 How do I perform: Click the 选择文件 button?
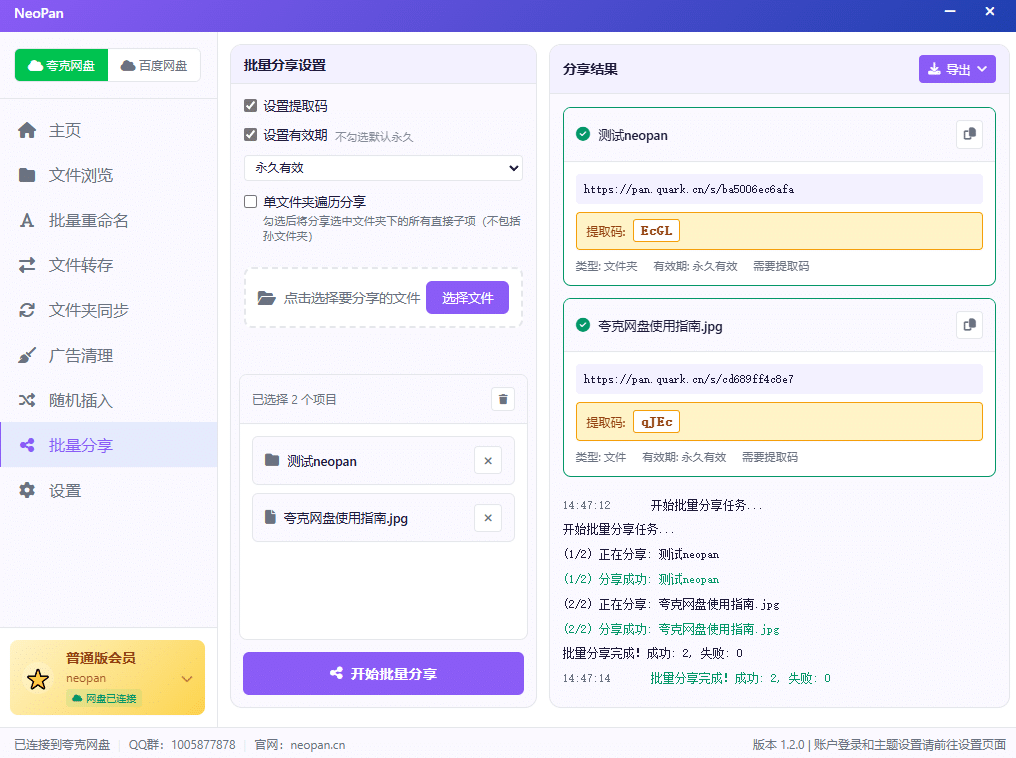[467, 297]
